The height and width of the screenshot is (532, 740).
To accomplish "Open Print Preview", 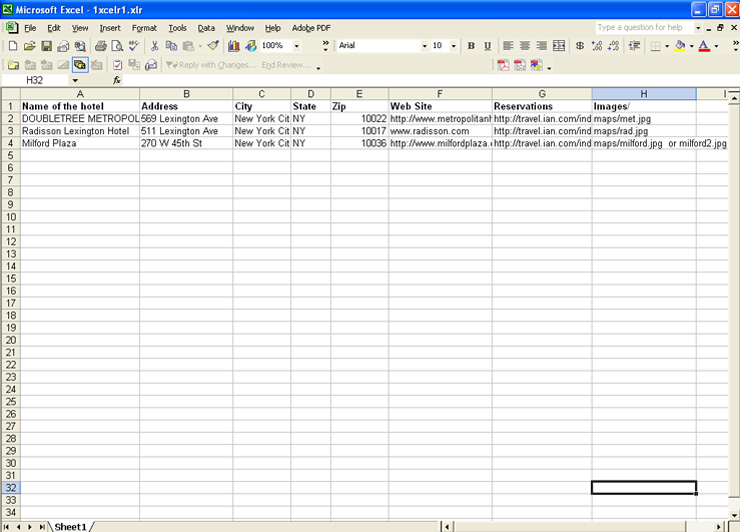I will (x=117, y=46).
